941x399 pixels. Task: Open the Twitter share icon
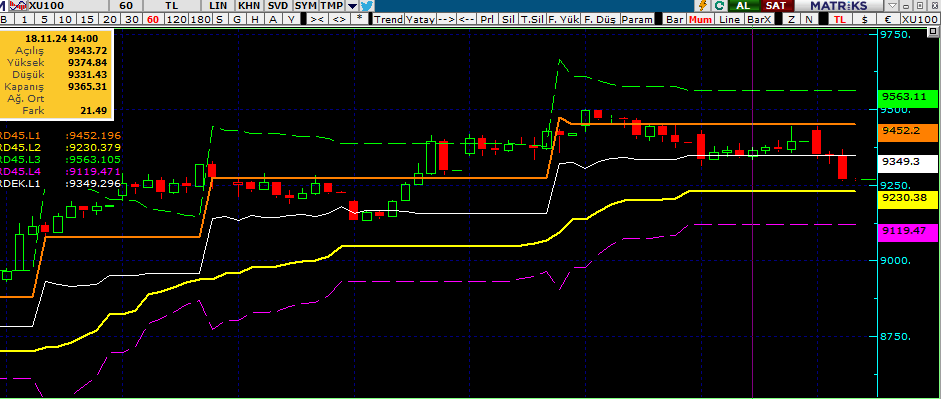tap(366, 5)
